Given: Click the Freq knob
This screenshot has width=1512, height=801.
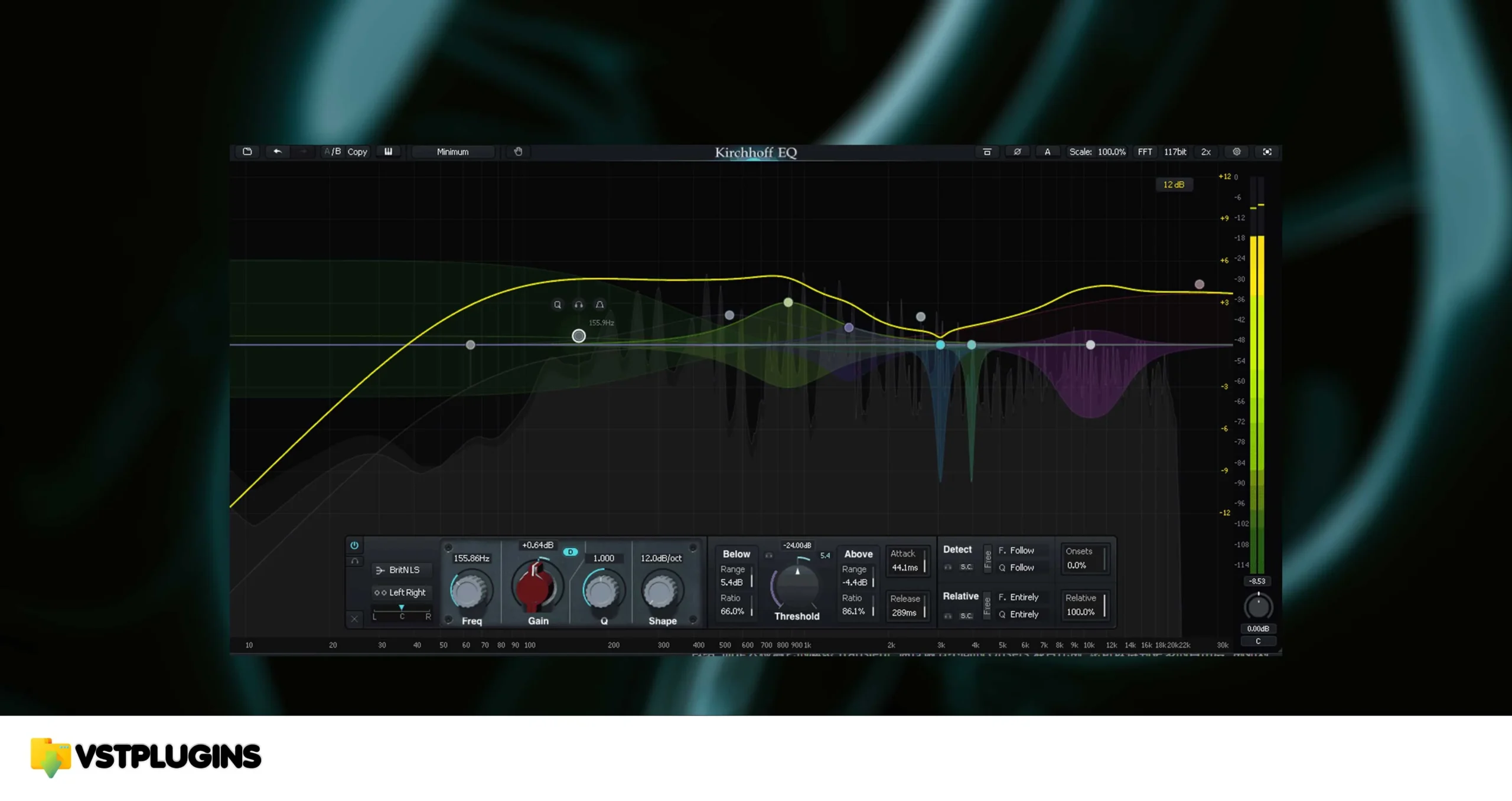Looking at the screenshot, I should point(470,591).
